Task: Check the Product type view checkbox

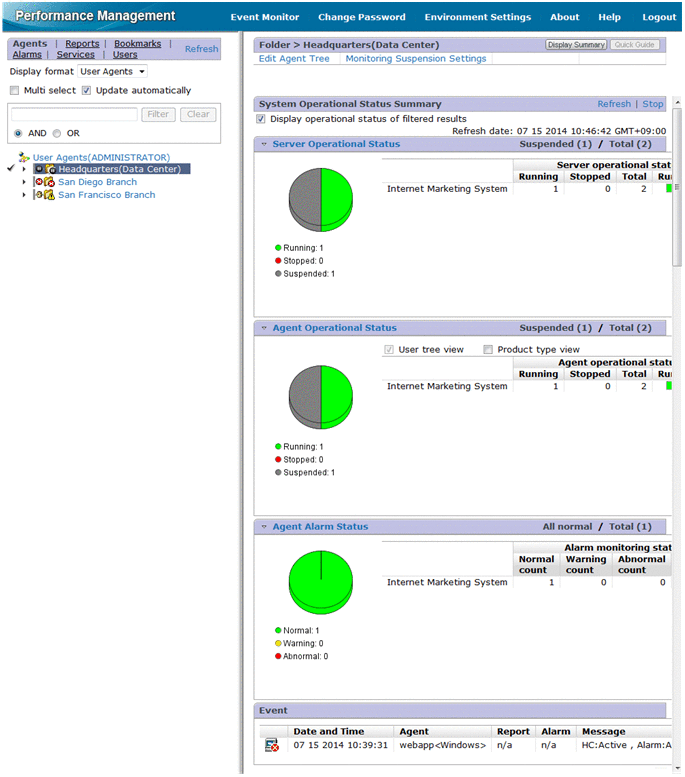Action: pyautogui.click(x=488, y=350)
